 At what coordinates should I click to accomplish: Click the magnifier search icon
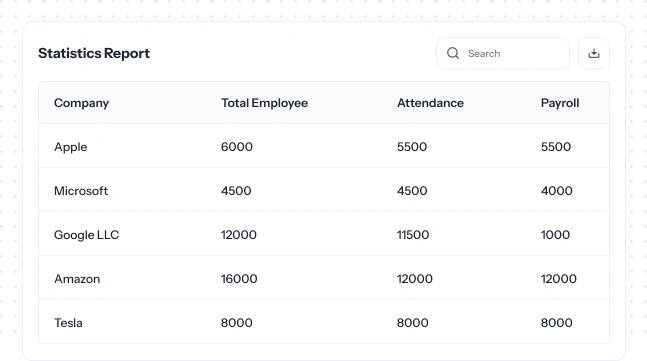click(x=453, y=53)
